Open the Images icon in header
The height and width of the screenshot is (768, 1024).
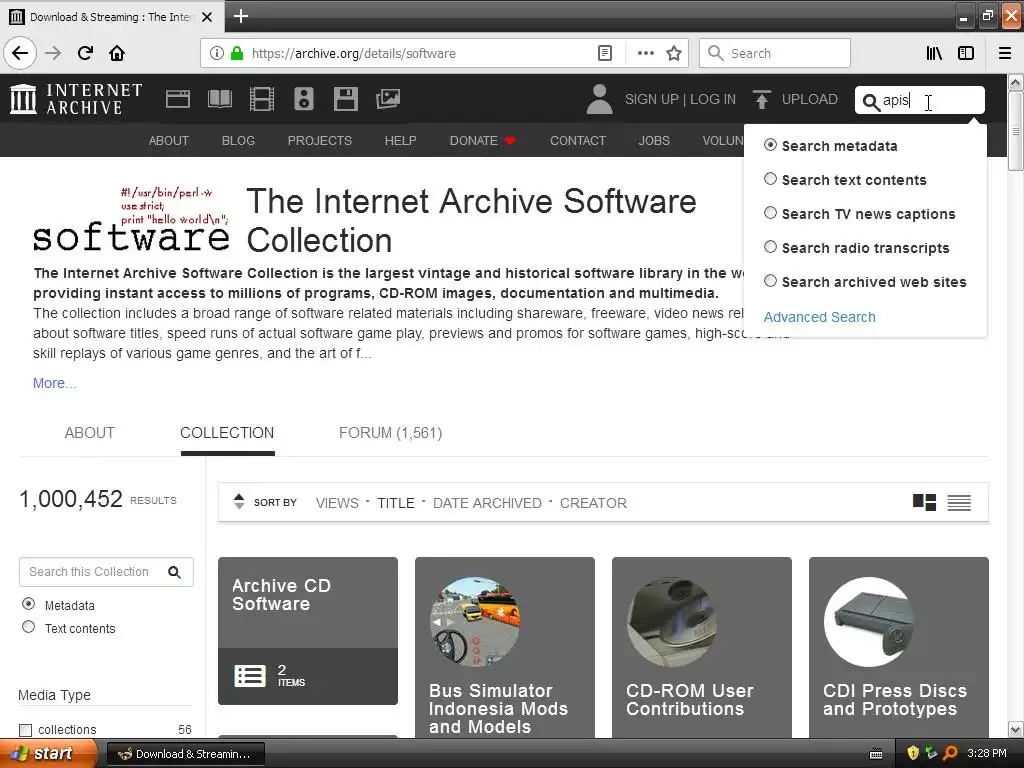pos(388,99)
